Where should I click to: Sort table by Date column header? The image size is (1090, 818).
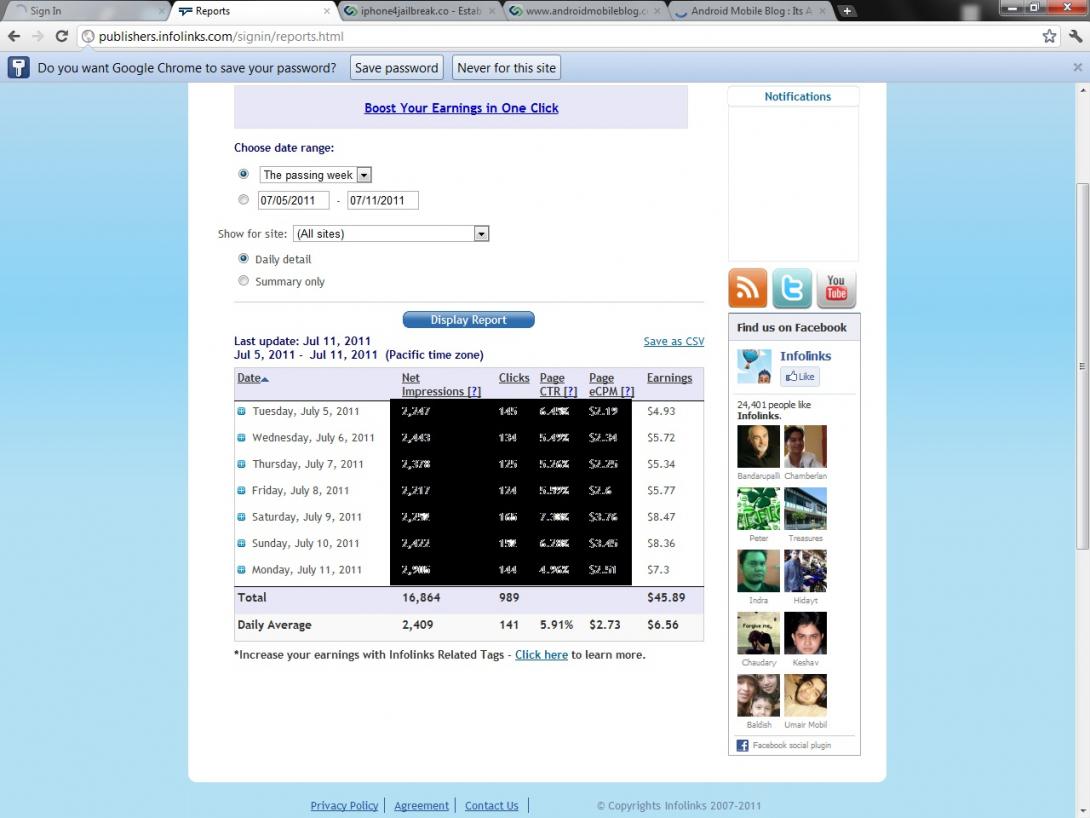(252, 378)
